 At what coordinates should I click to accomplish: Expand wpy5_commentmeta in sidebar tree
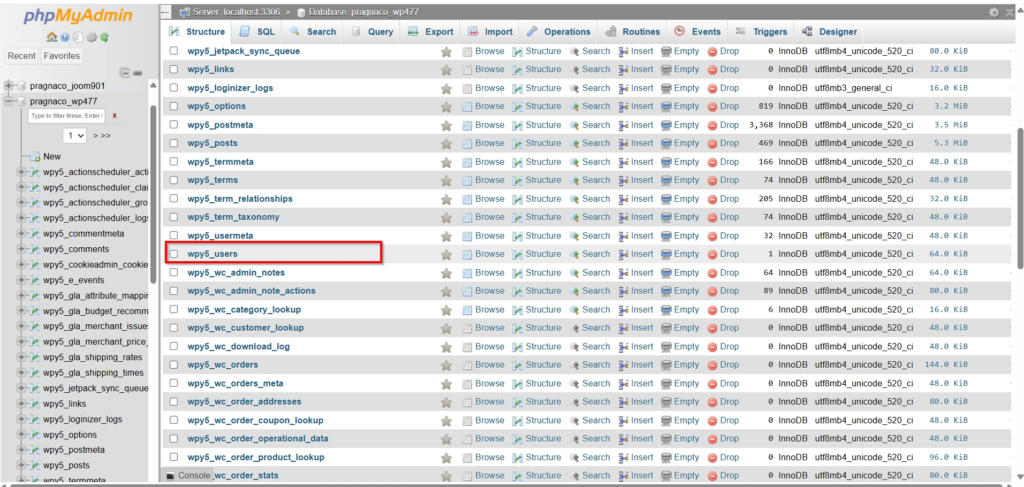22,234
